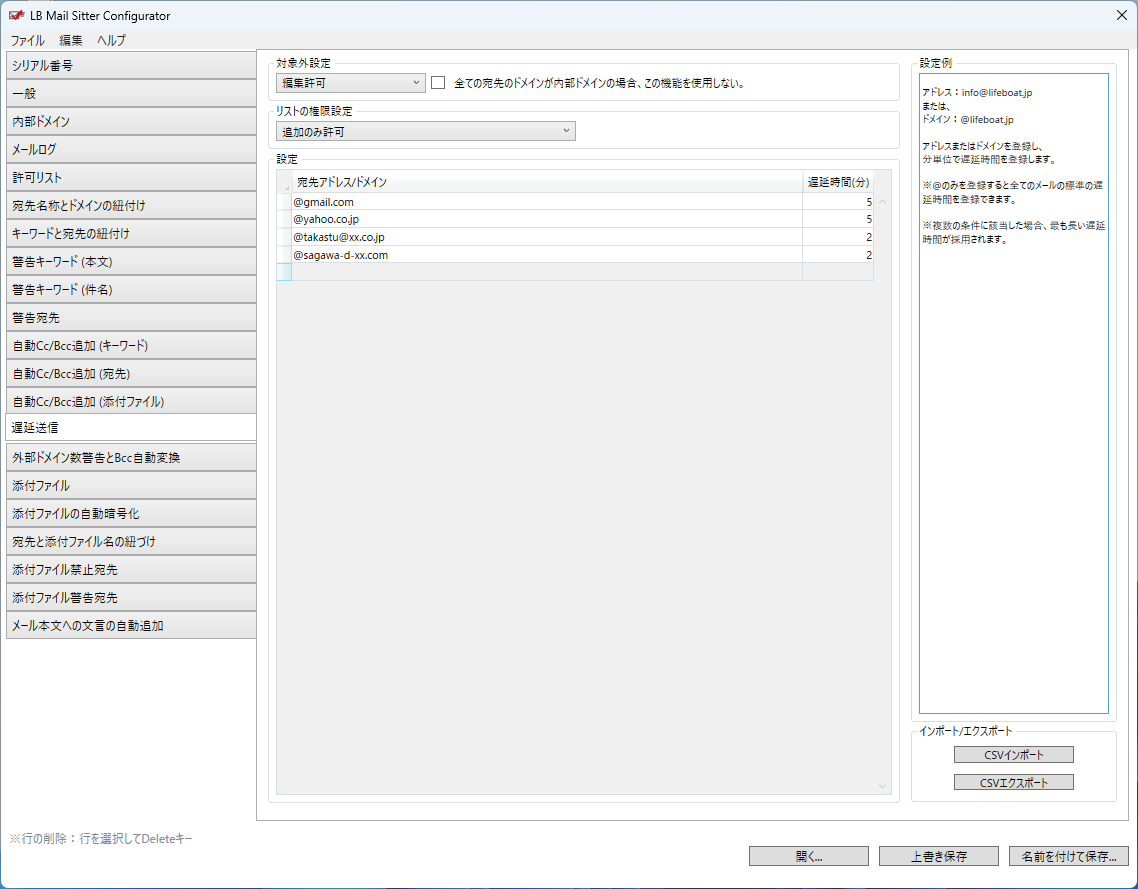Select 警告キーワード (件名) tab
Image resolution: width=1138 pixels, height=889 pixels.
[x=131, y=290]
